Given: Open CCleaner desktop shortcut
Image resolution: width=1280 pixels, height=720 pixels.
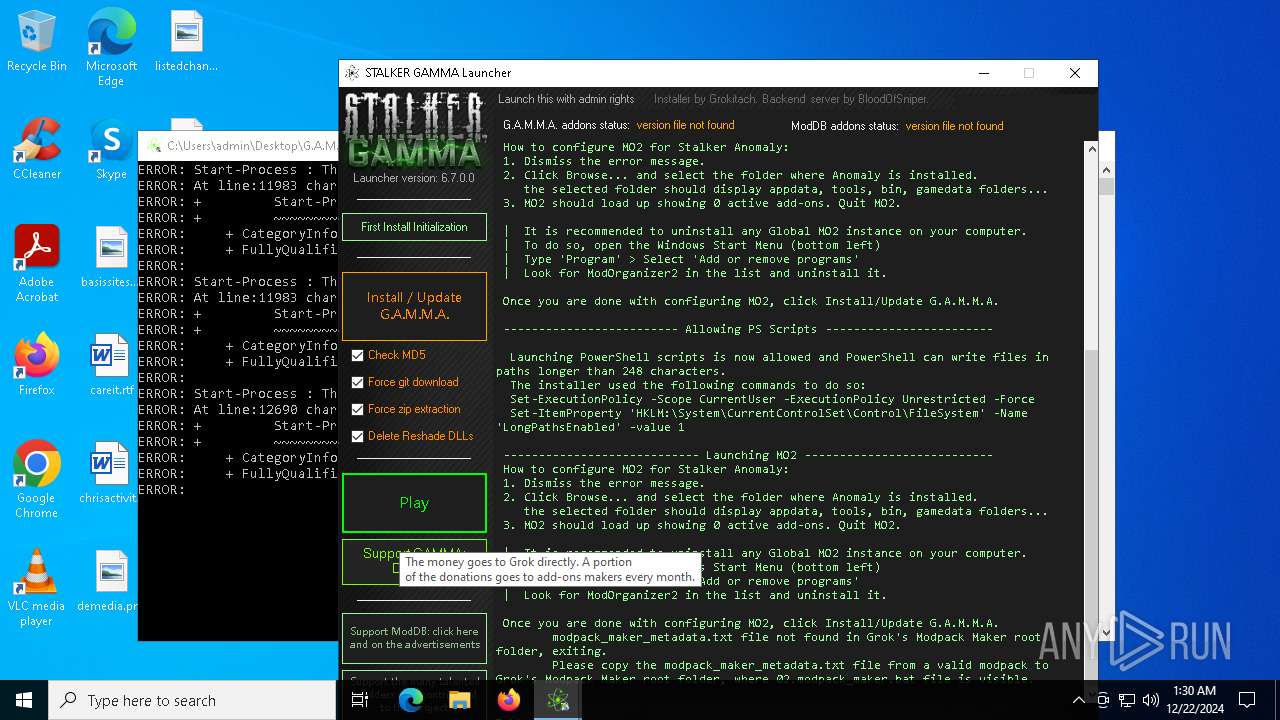Looking at the screenshot, I should click(37, 150).
